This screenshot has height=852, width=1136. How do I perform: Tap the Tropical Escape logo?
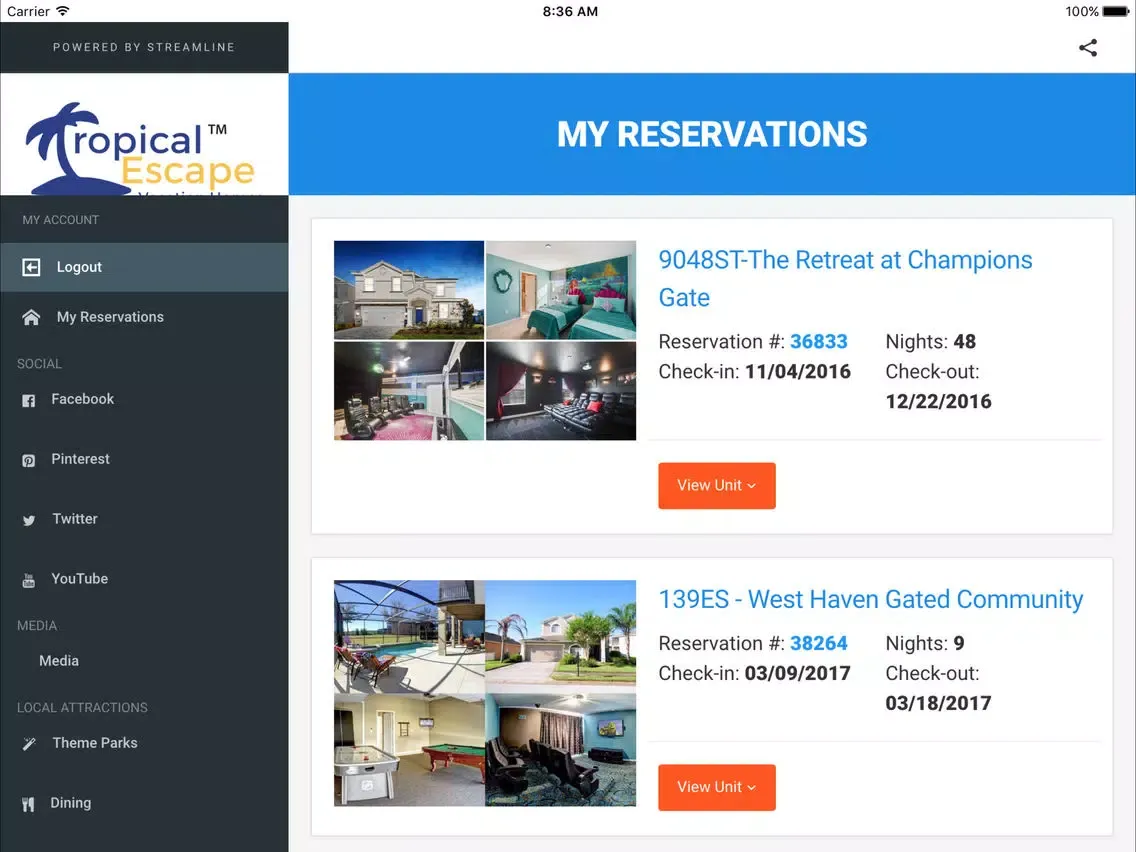(144, 134)
